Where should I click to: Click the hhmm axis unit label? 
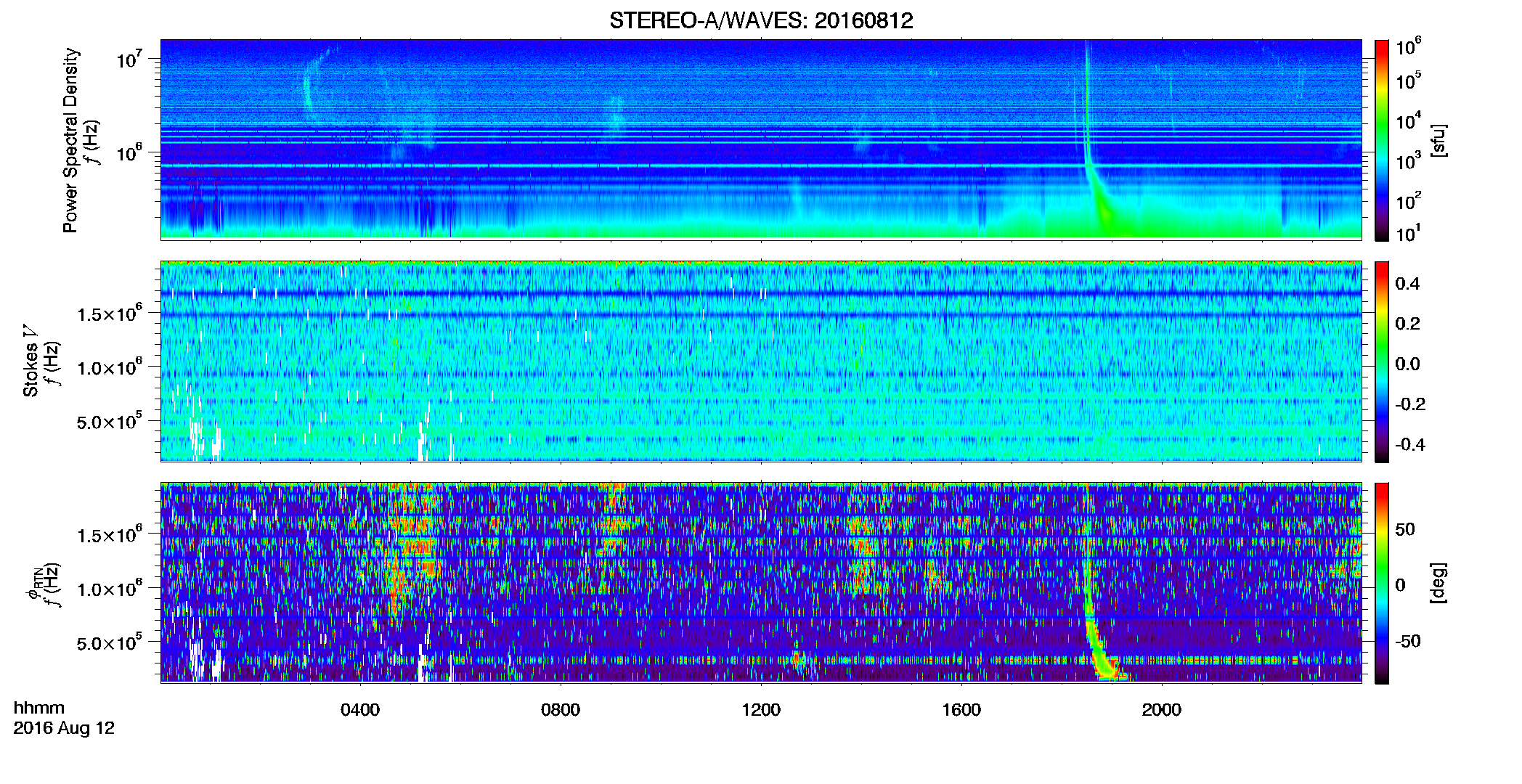tap(39, 709)
